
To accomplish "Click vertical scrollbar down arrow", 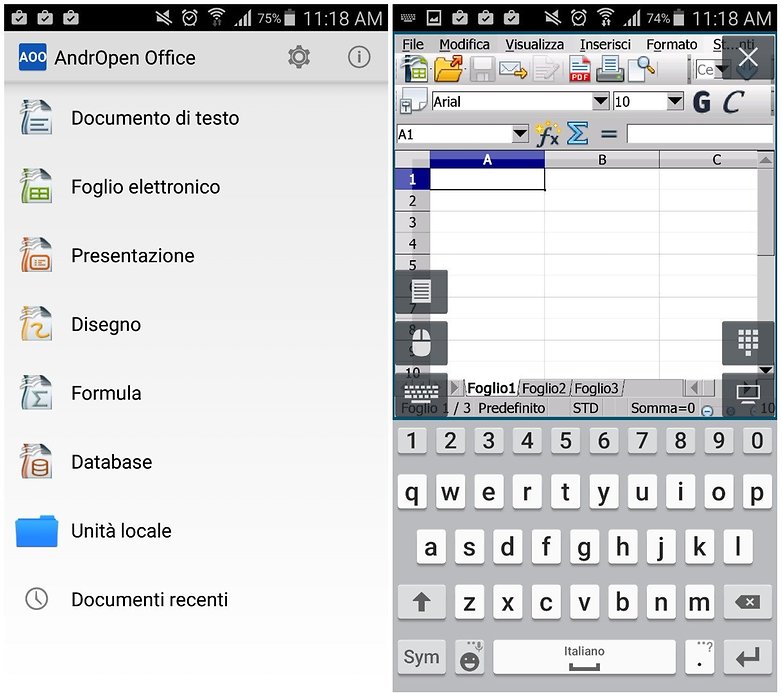I will [766, 369].
